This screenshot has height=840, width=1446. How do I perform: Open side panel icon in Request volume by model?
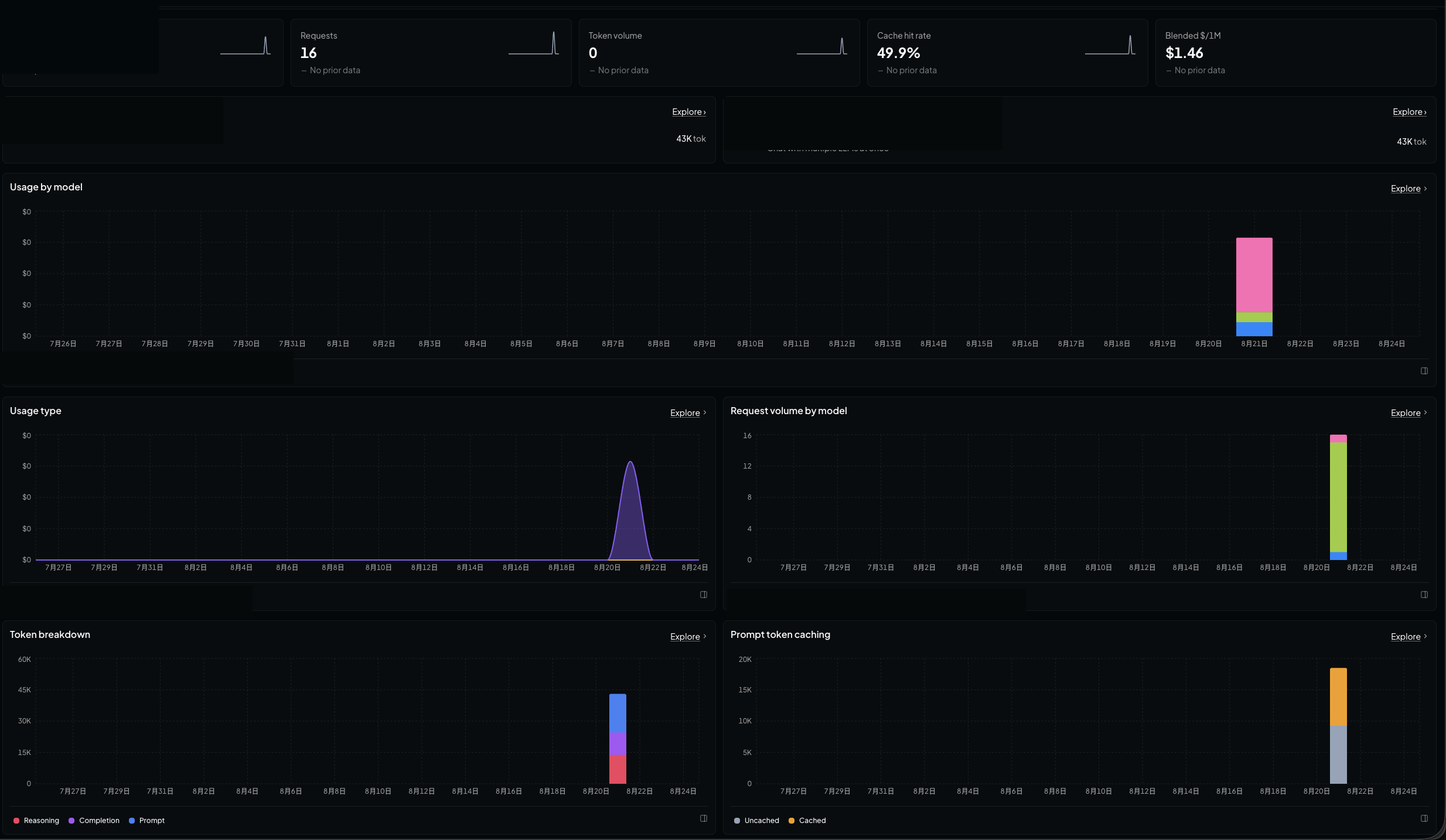[1424, 595]
